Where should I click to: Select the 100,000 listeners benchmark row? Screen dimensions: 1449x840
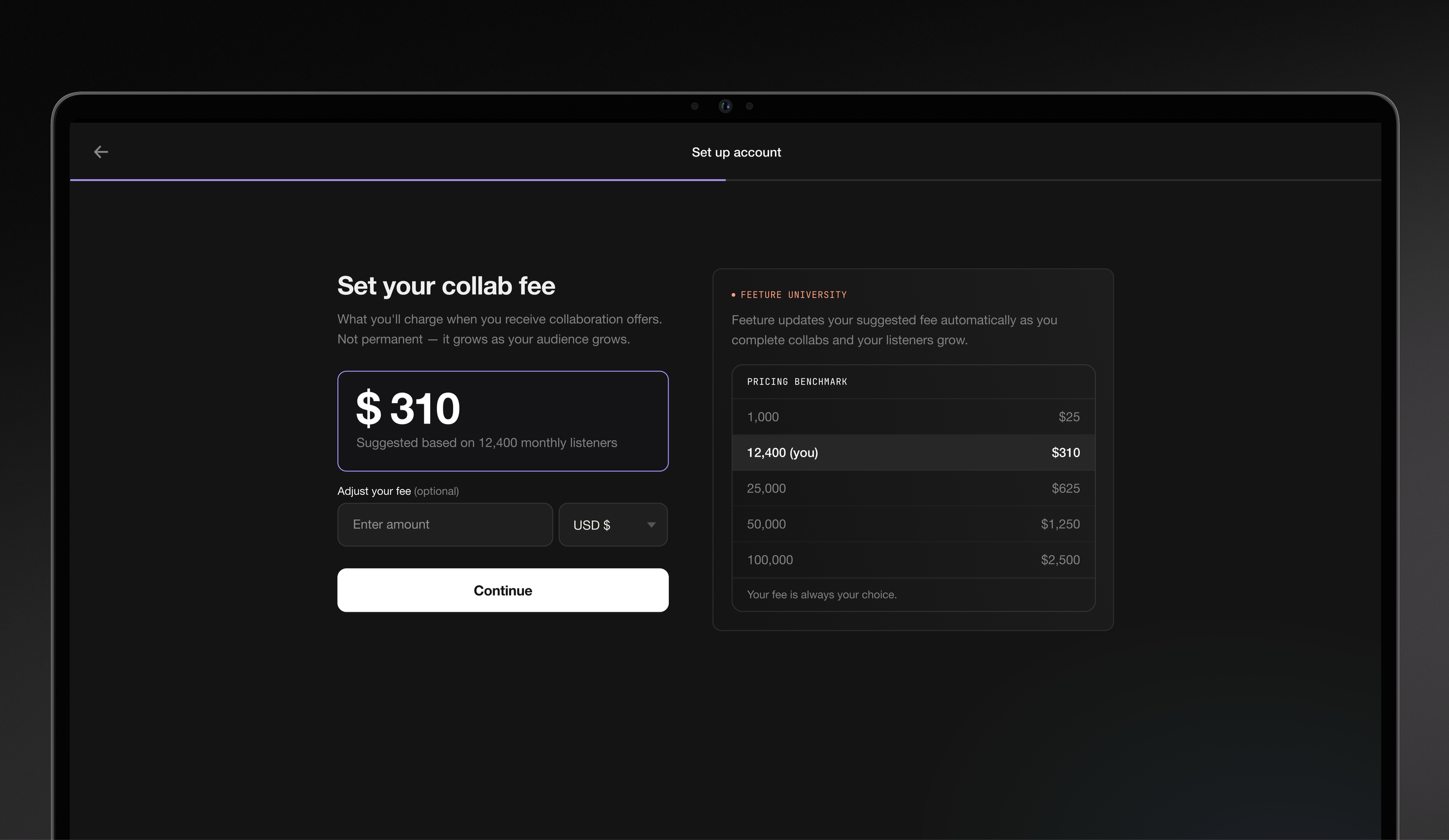coord(913,560)
